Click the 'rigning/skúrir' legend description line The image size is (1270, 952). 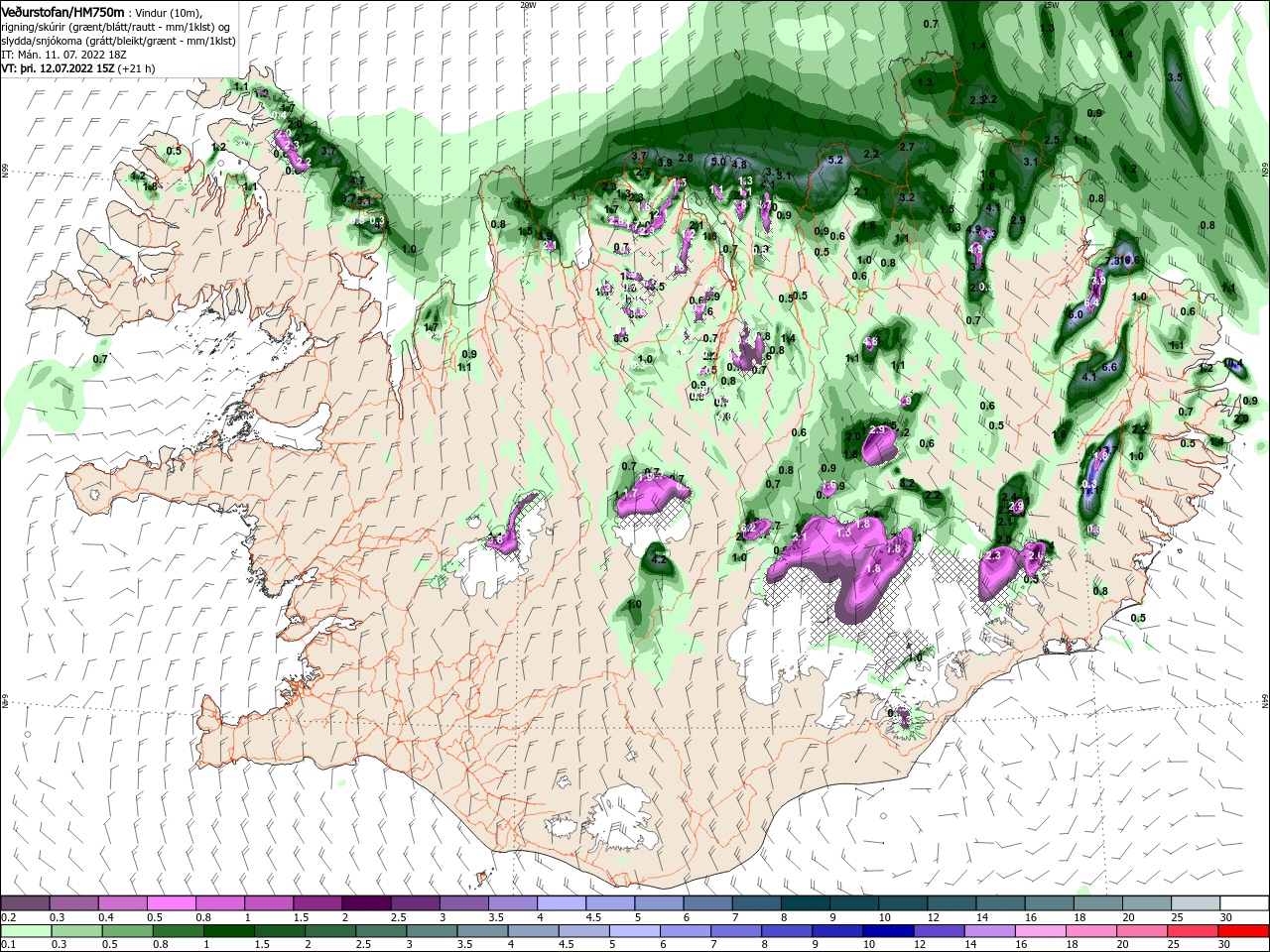point(116,27)
